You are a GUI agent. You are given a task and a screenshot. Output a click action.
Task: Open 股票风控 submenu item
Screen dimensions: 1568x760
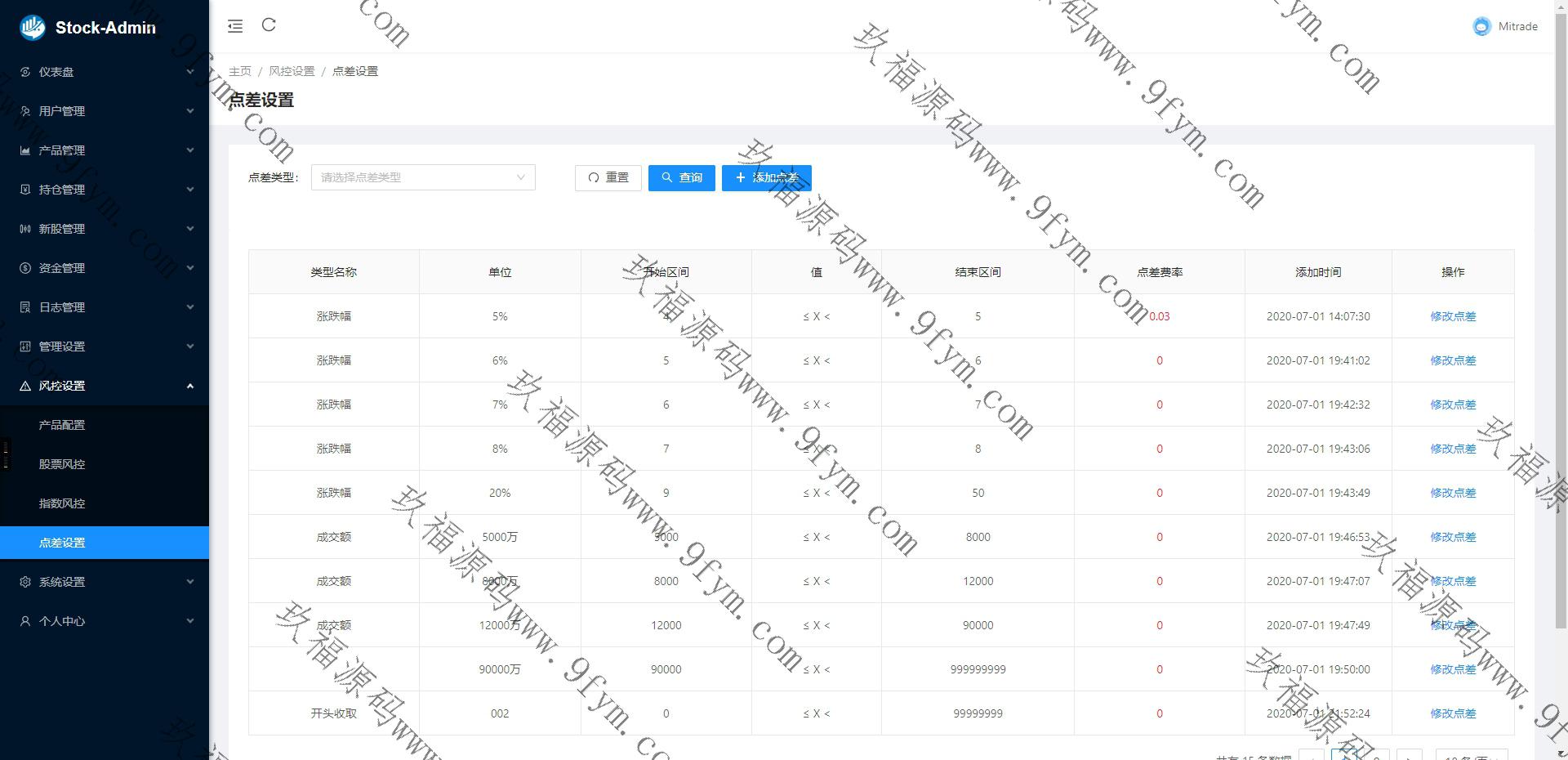[62, 464]
